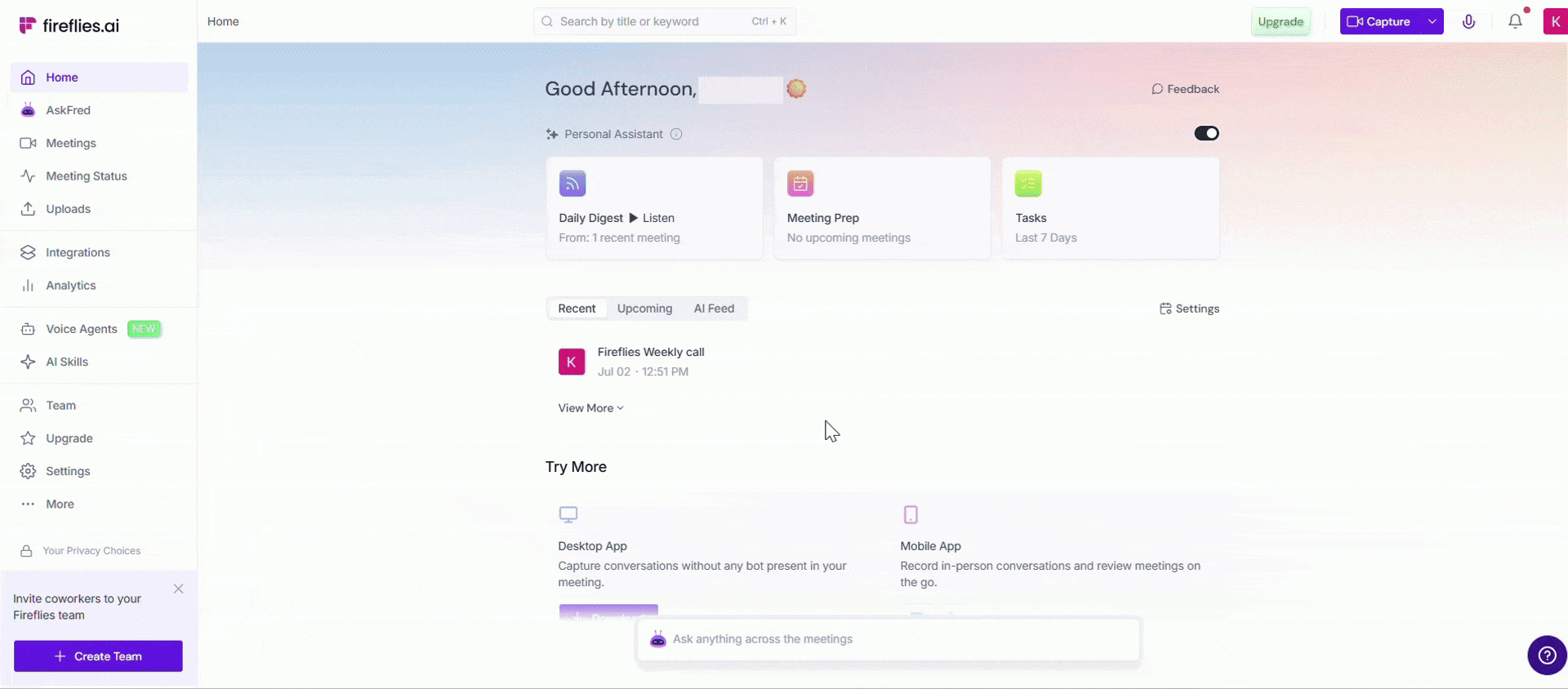Click the Daily Digest feed icon

572,184
